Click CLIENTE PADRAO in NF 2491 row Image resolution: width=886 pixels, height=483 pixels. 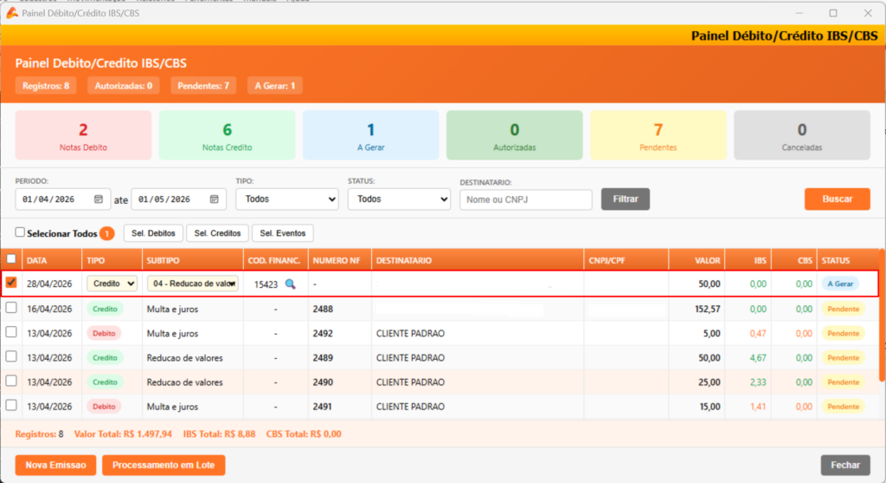[410, 407]
